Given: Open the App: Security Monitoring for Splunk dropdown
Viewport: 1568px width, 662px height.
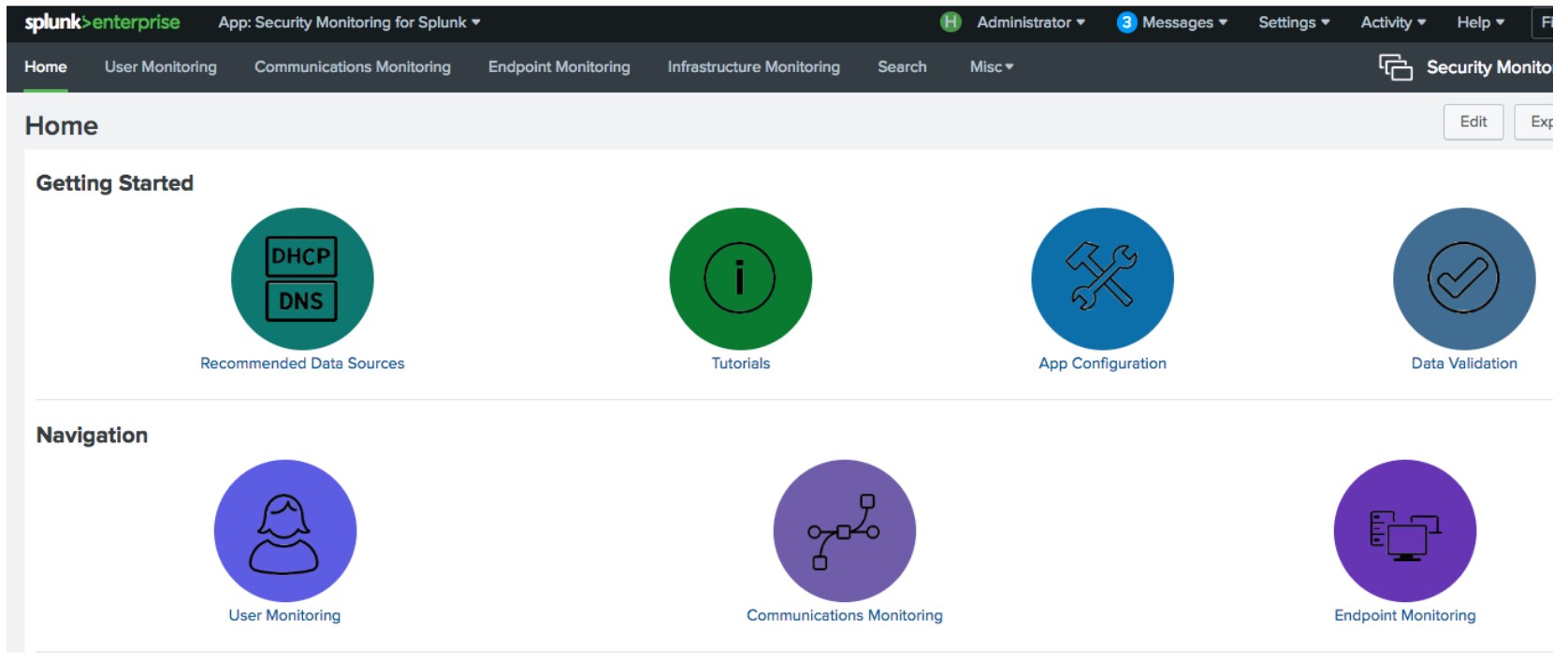Looking at the screenshot, I should pyautogui.click(x=349, y=22).
